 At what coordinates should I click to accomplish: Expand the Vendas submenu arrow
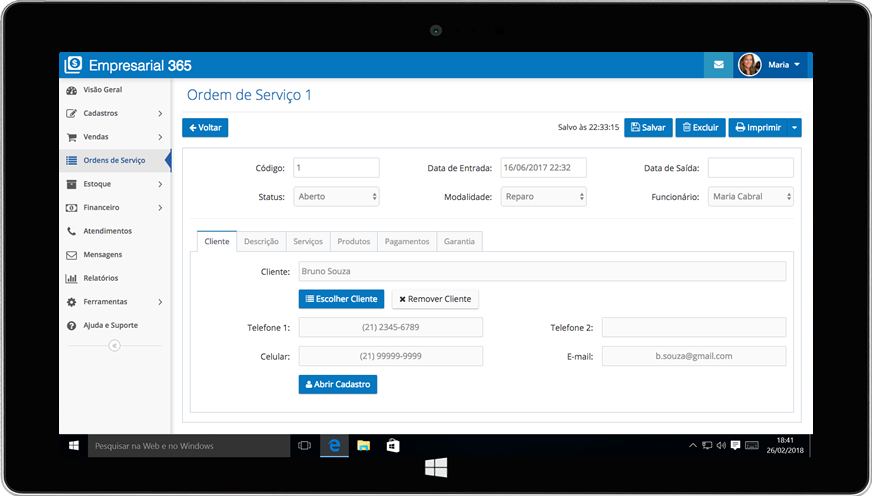click(160, 137)
